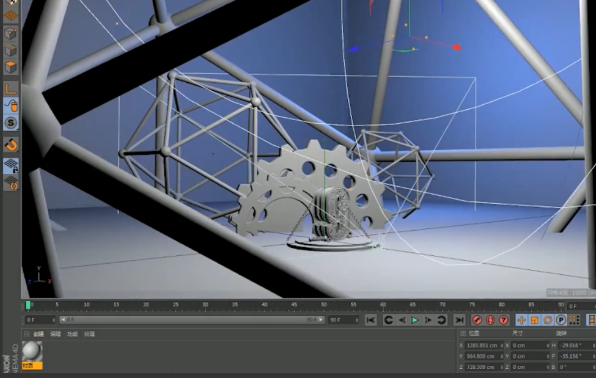Toggle Rotation keying icon
This screenshot has width=596, height=378.
click(x=547, y=320)
